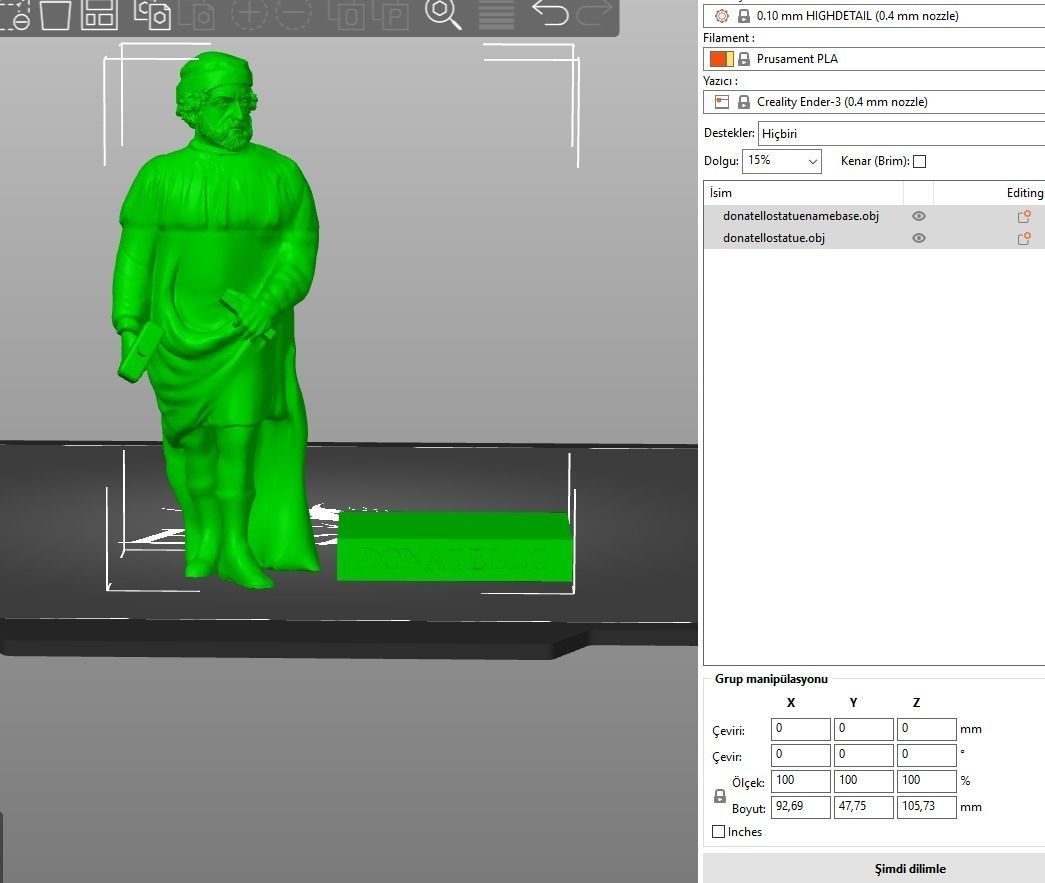Image resolution: width=1045 pixels, height=883 pixels.
Task: Click Boyut Y field showing 47,75
Action: 863,807
